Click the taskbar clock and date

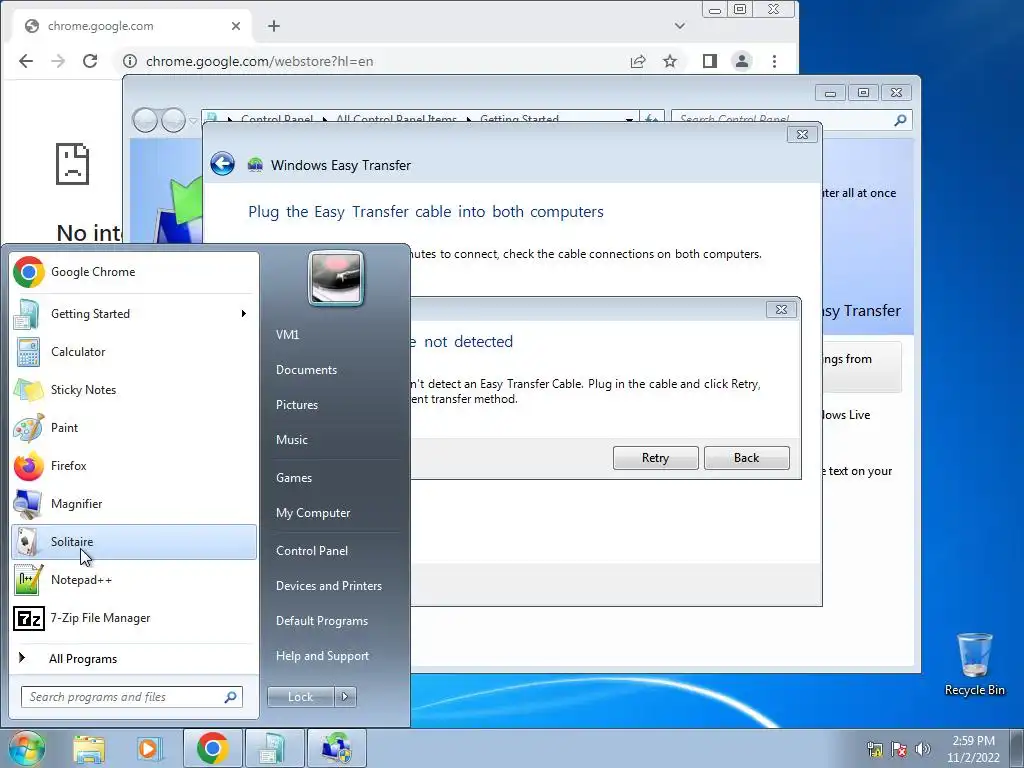973,749
